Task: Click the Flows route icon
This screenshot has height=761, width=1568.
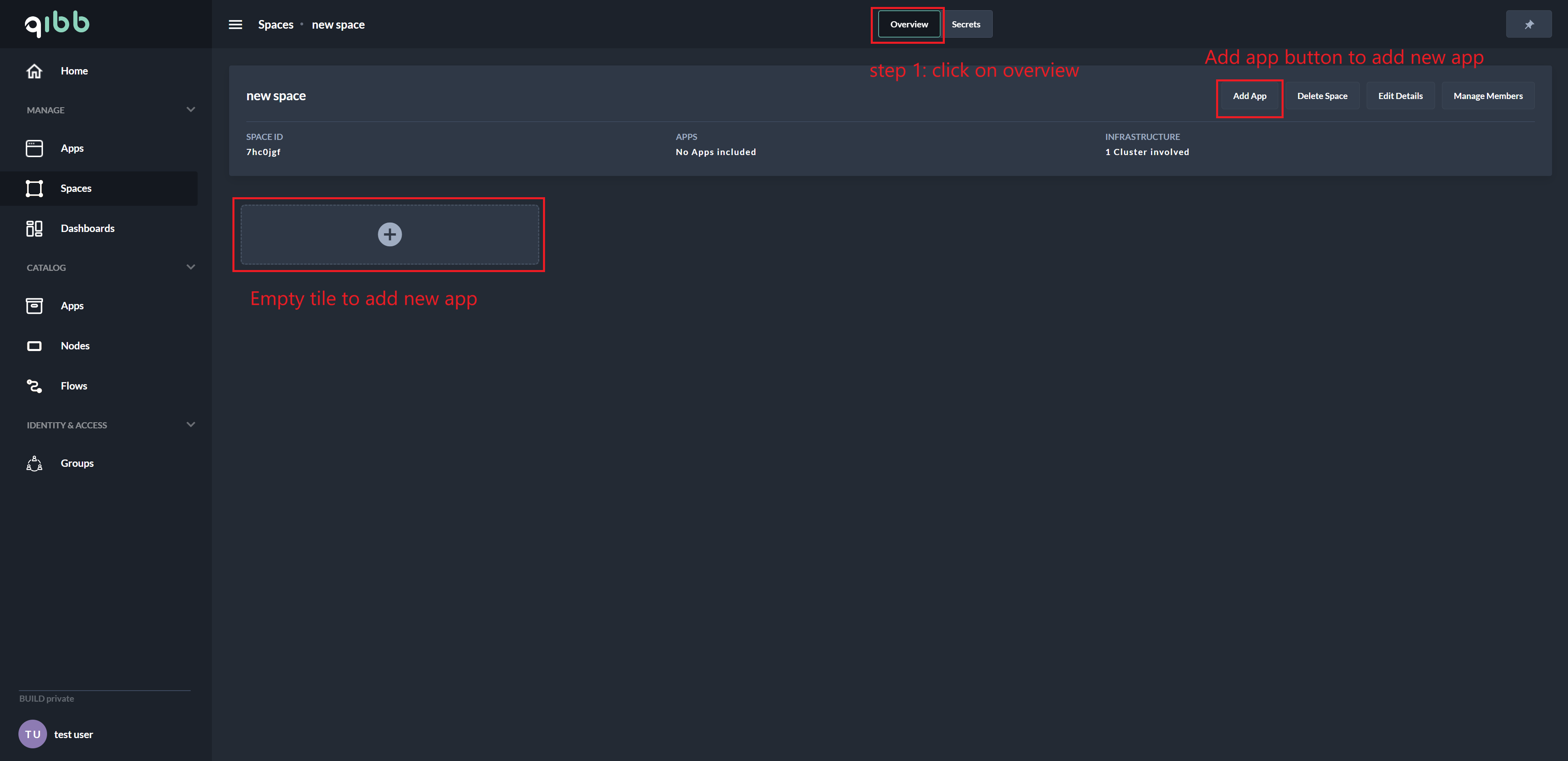Action: pyautogui.click(x=34, y=386)
